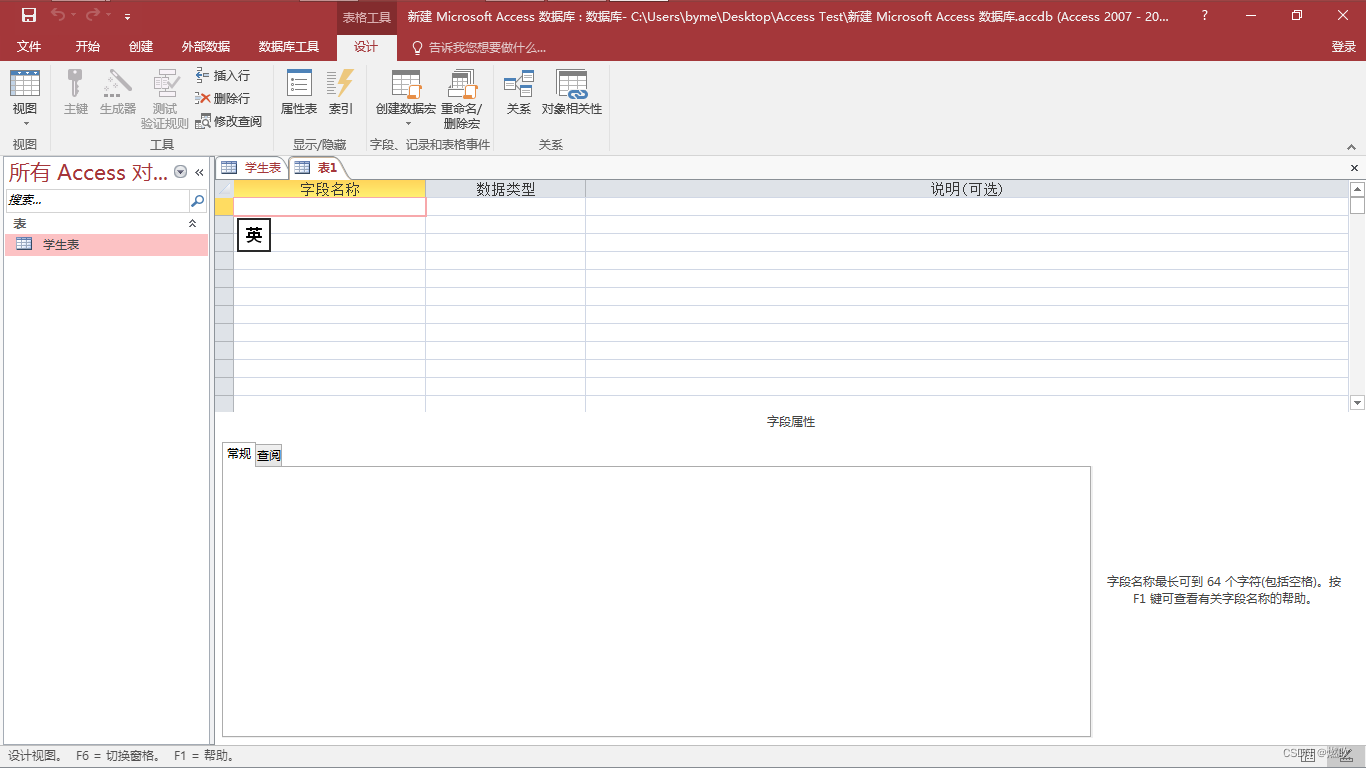Switch to the 创建 ribbon tab
Screen dimensions: 1366x768
tap(141, 47)
